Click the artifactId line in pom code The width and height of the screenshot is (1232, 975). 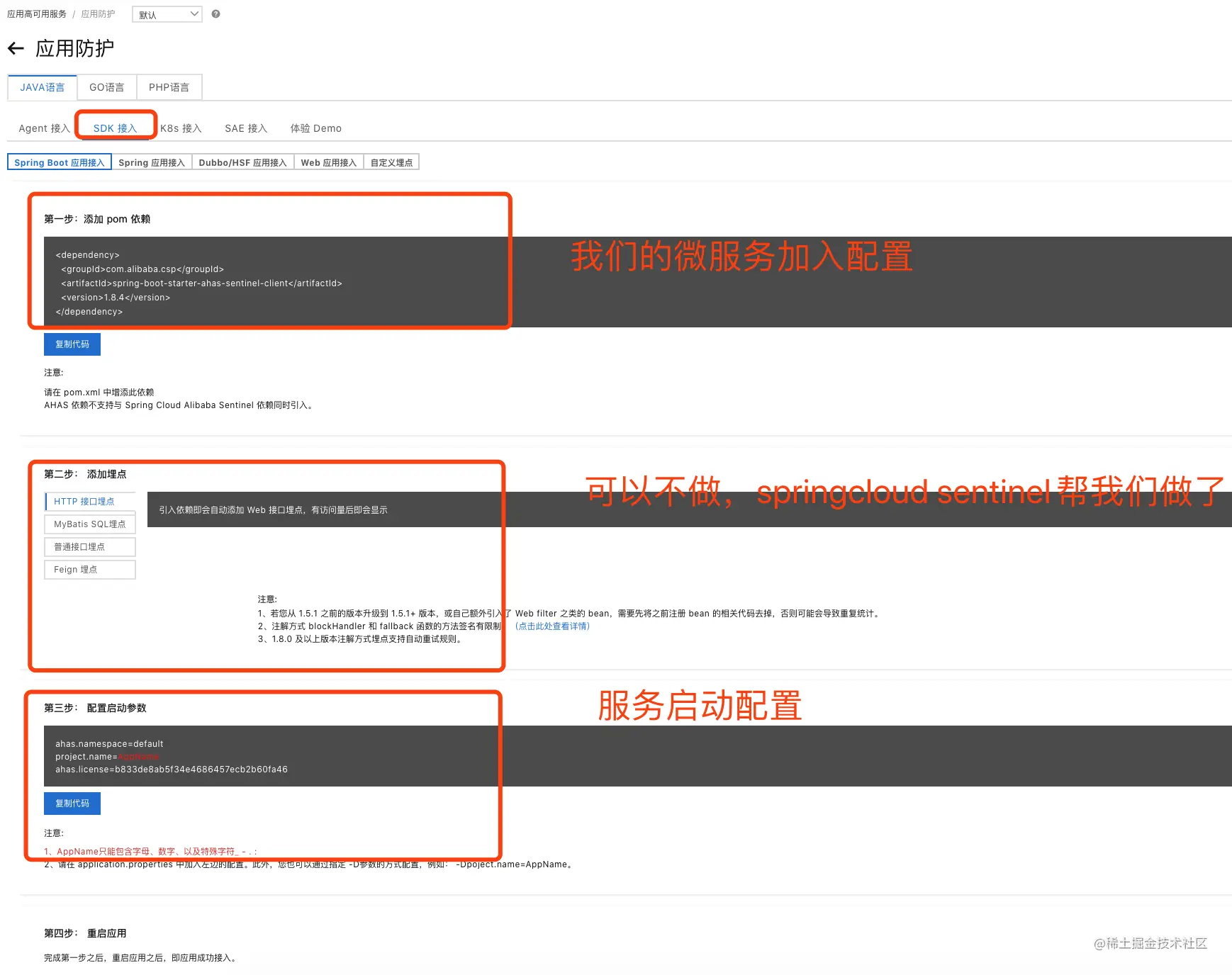coord(201,283)
